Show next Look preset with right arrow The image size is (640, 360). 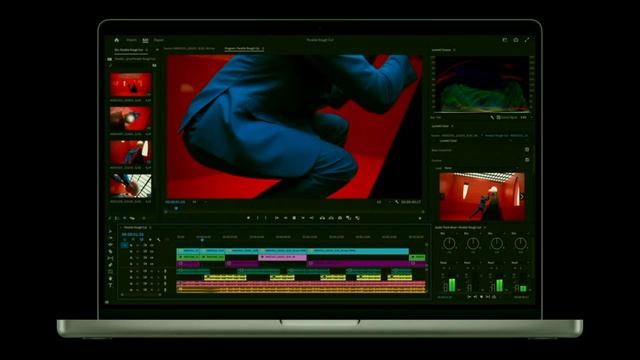[522, 197]
